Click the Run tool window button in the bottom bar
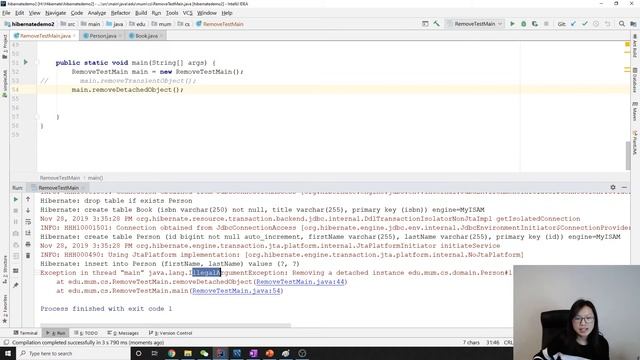Image resolution: width=640 pixels, height=360 pixels. 56,333
